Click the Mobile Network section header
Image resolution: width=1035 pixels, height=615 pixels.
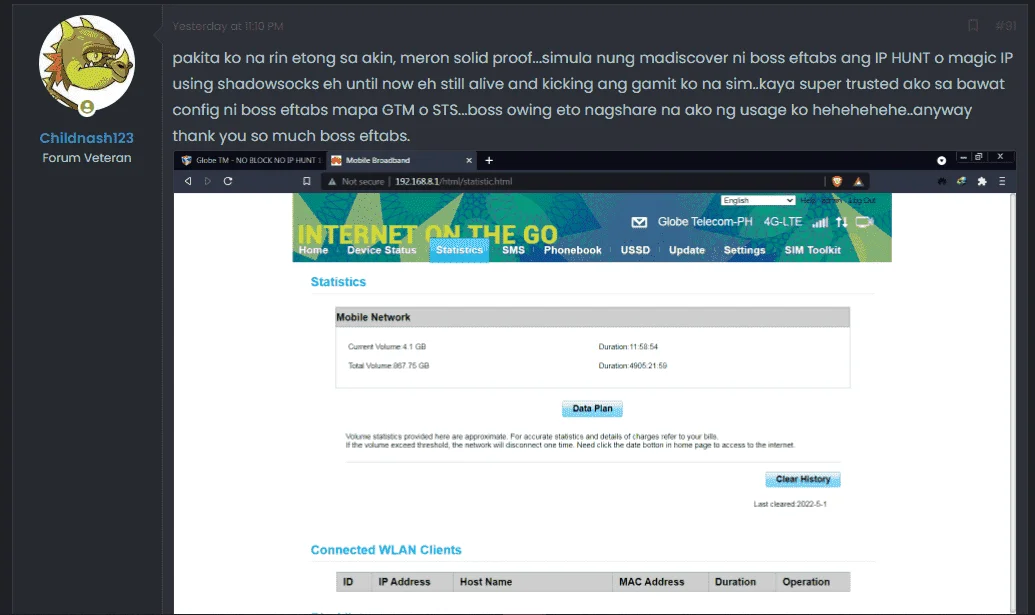(x=592, y=317)
